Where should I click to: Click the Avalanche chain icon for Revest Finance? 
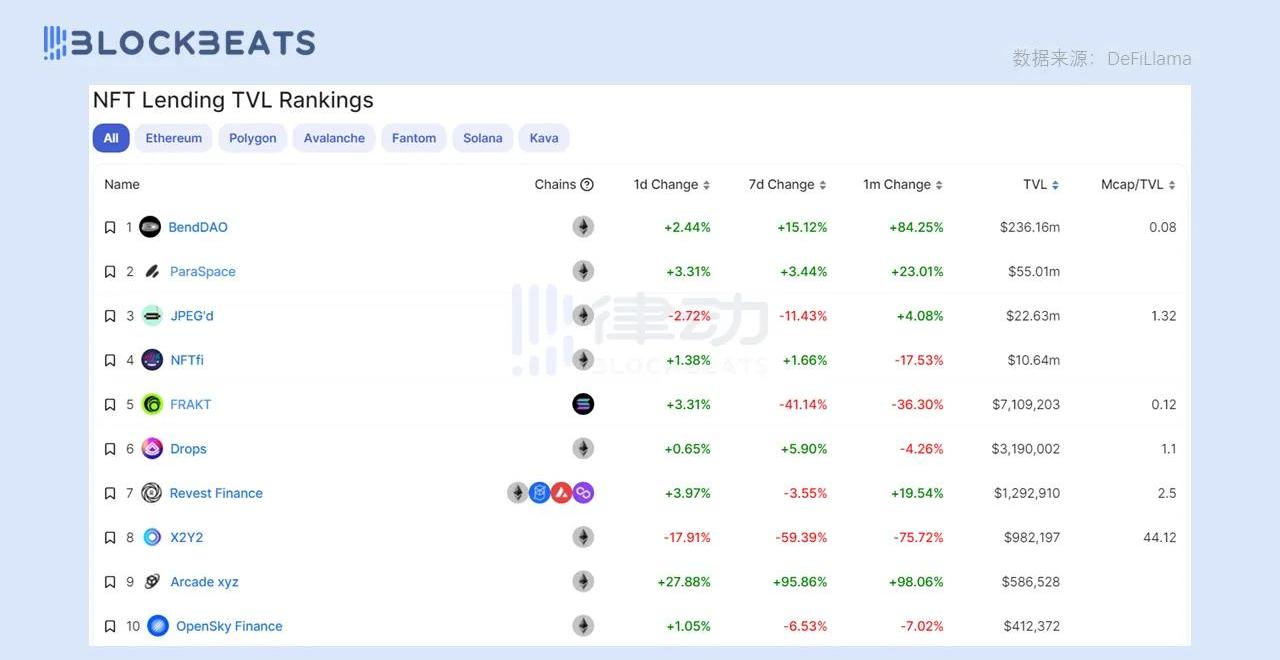click(561, 493)
